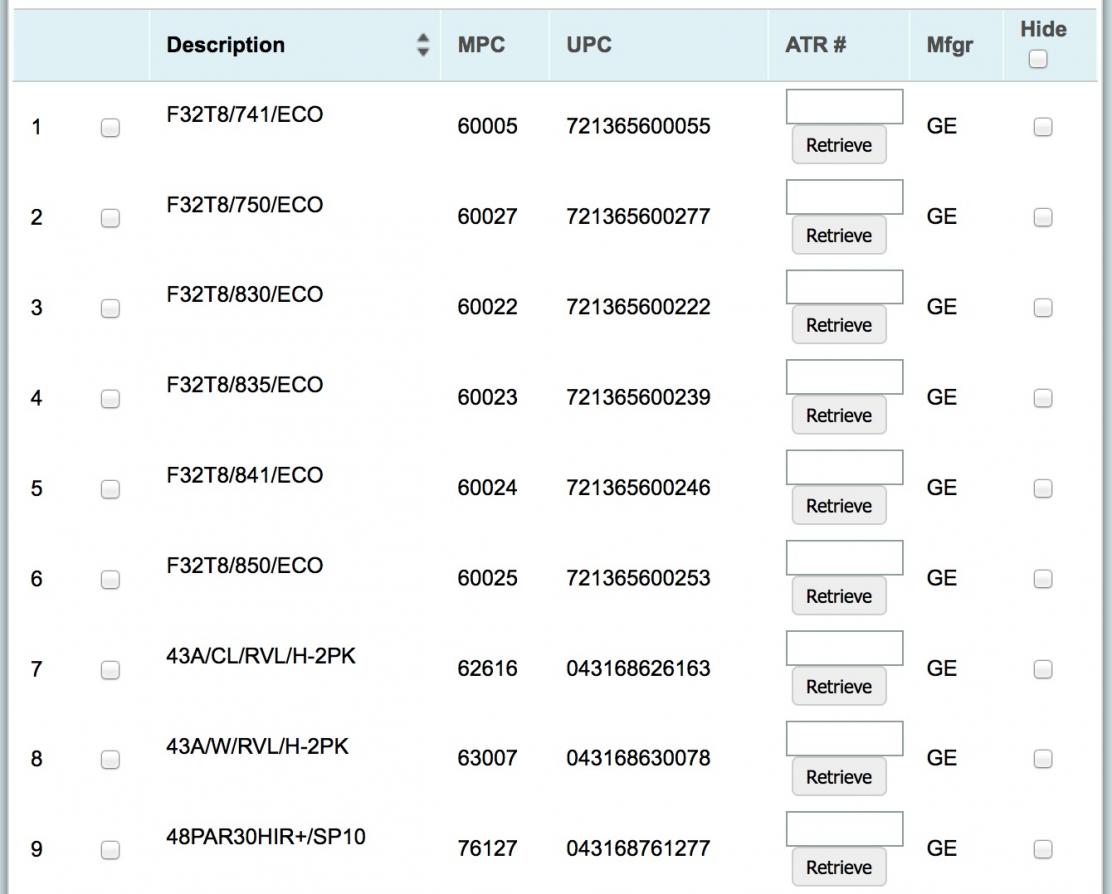Focus the ATR # field on row 2
Viewport: 1112px width, 894px height.
click(843, 195)
